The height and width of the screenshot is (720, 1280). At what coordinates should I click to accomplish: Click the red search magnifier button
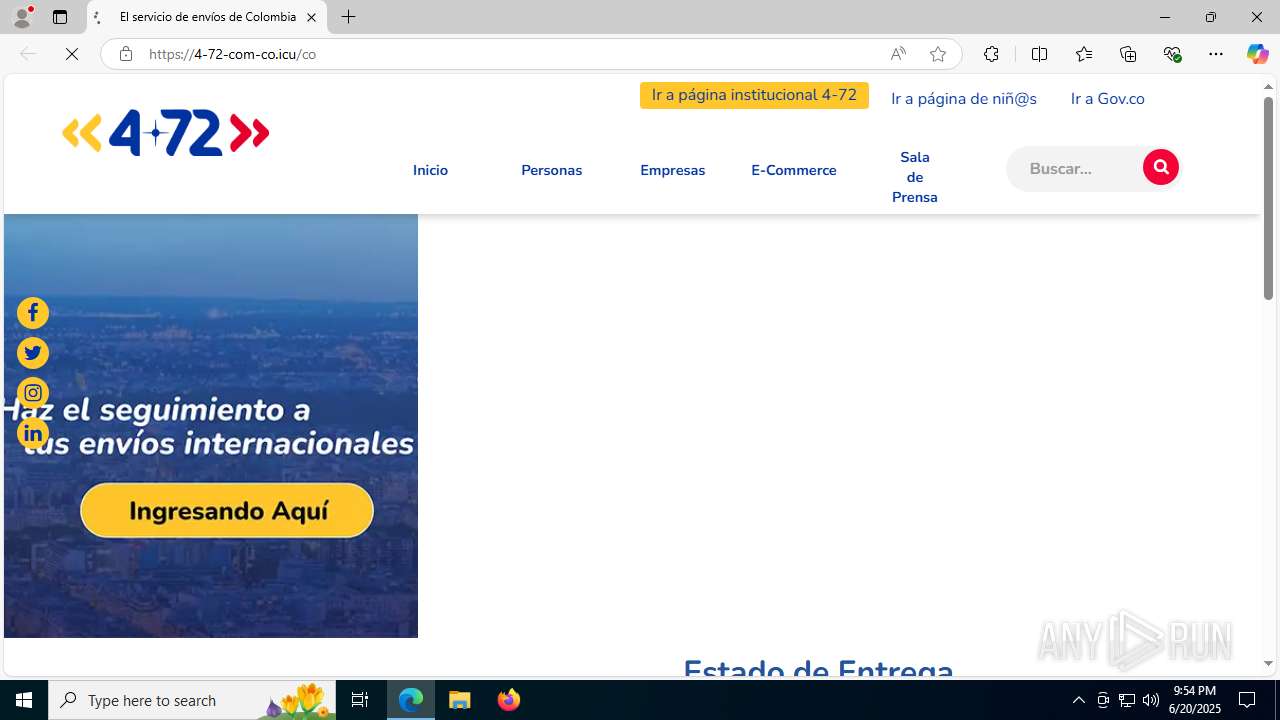(1160, 167)
